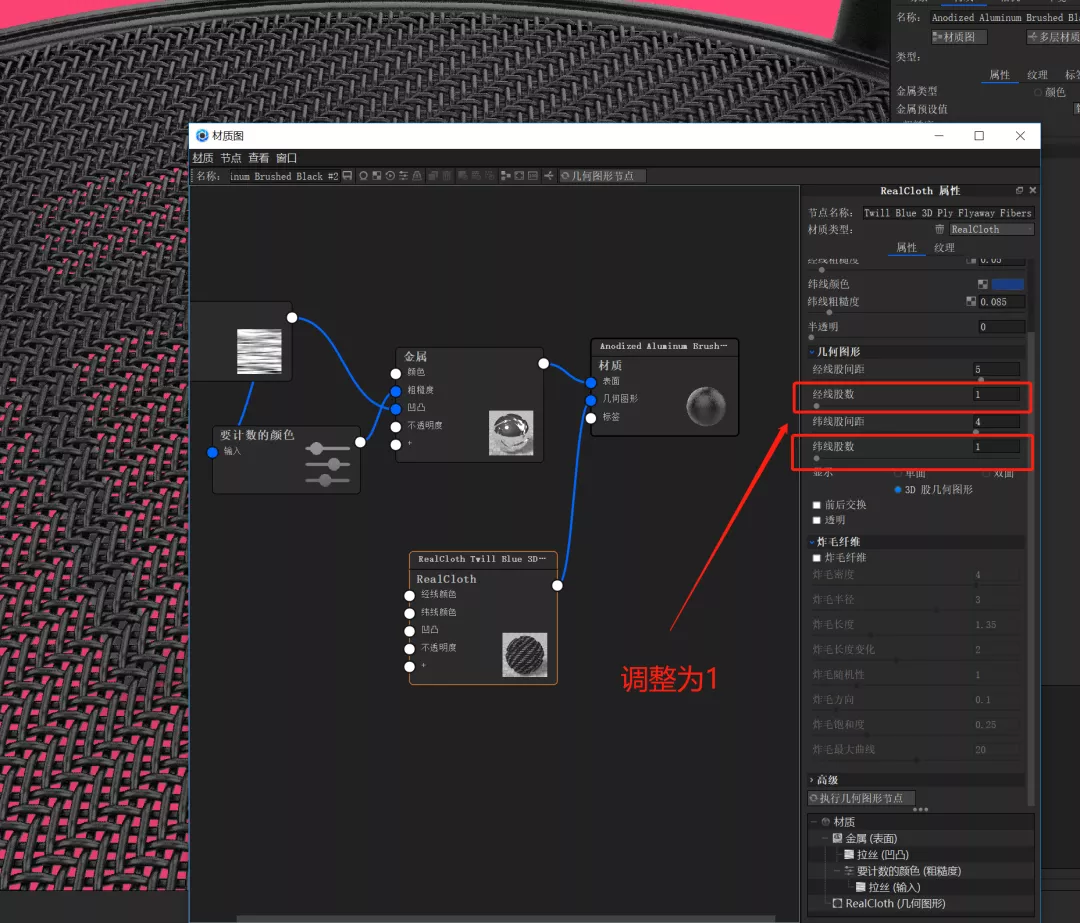Click the trash icon beside material type
This screenshot has width=1080, height=923.
coord(939,229)
